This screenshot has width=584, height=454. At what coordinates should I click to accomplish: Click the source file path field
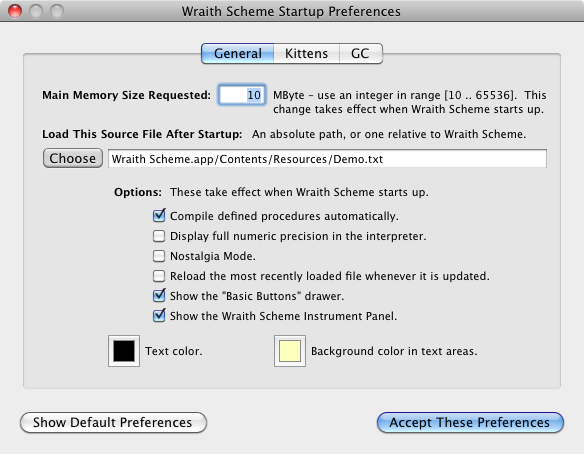(327, 159)
